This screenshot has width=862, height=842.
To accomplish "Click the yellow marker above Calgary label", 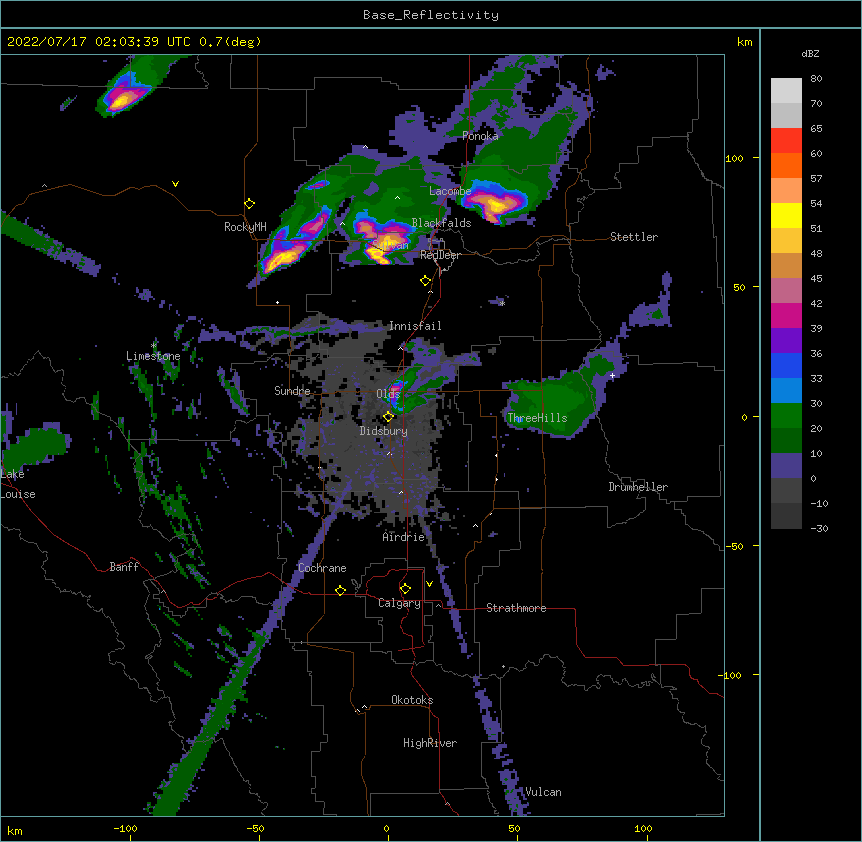I will coord(405,589).
